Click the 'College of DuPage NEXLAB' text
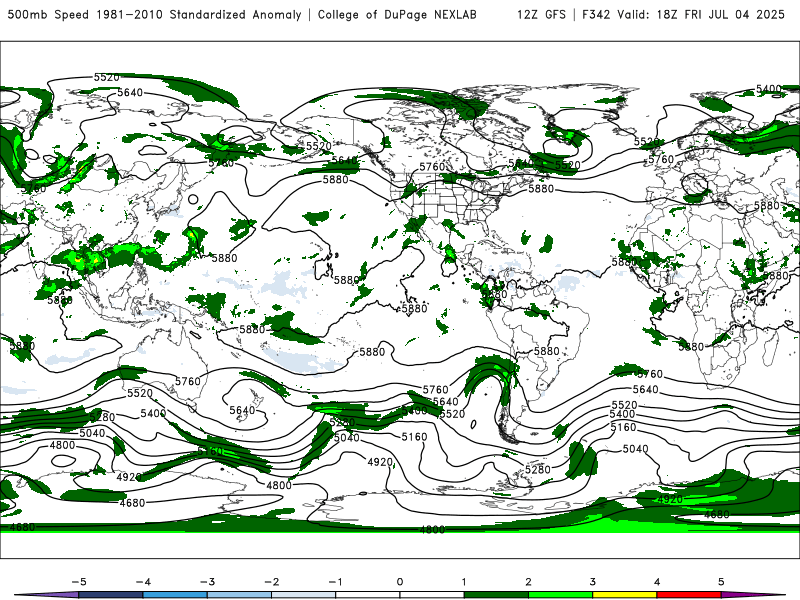Image resolution: width=800 pixels, height=600 pixels. (397, 14)
